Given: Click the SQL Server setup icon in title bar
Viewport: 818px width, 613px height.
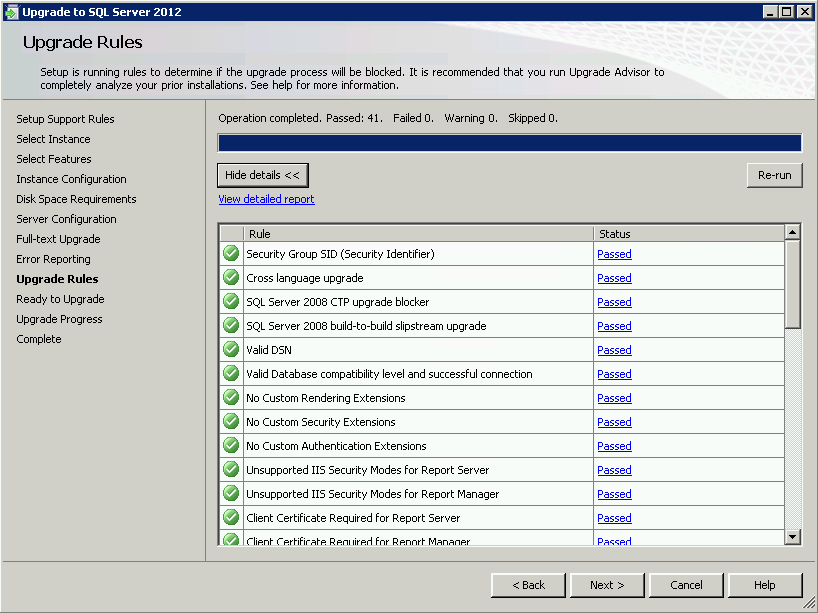Looking at the screenshot, I should tap(11, 11).
